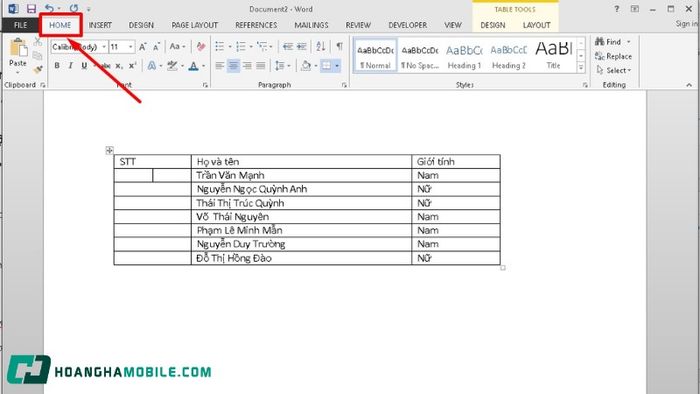The image size is (700, 394).
Task: Open the font size dropdown
Action: 130,47
